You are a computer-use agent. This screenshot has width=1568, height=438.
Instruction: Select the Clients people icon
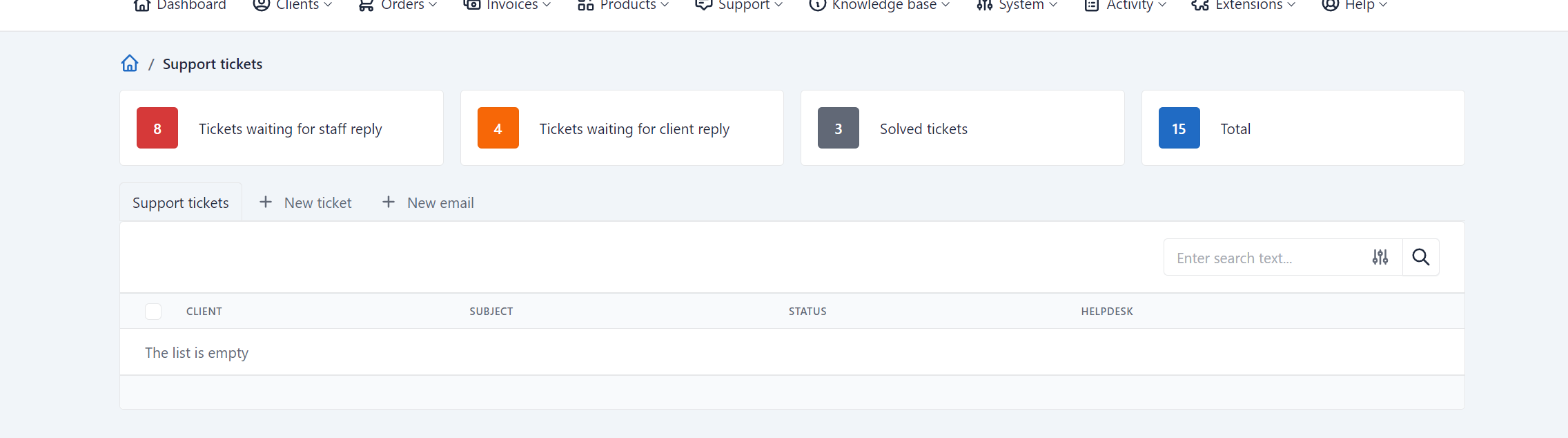[x=260, y=5]
